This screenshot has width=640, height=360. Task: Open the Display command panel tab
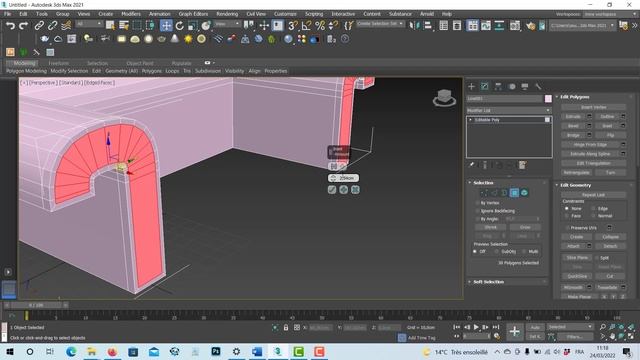tap(525, 87)
